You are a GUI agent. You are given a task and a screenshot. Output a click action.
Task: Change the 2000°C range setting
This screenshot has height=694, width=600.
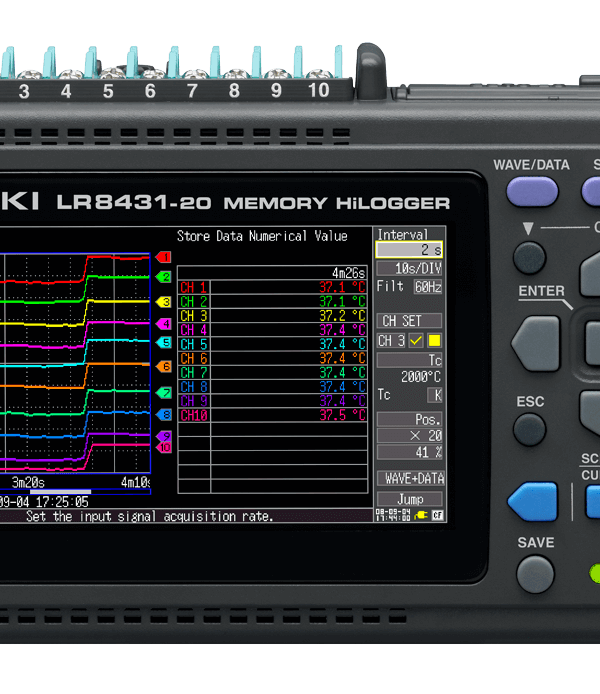point(421,377)
